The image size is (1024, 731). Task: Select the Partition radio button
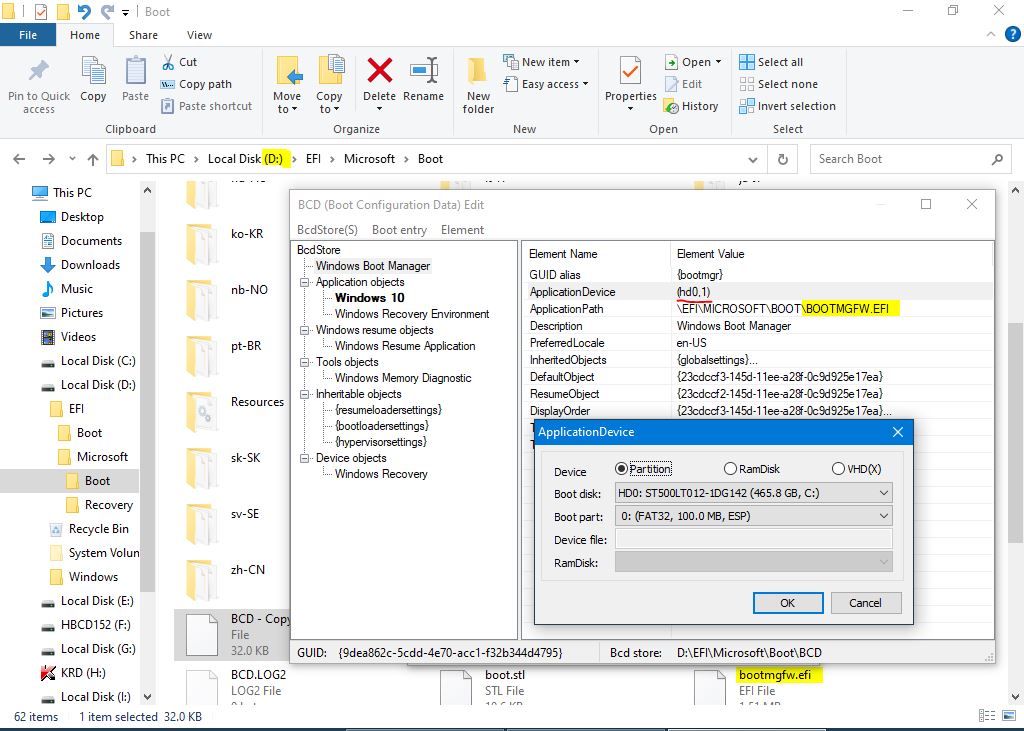coord(621,469)
